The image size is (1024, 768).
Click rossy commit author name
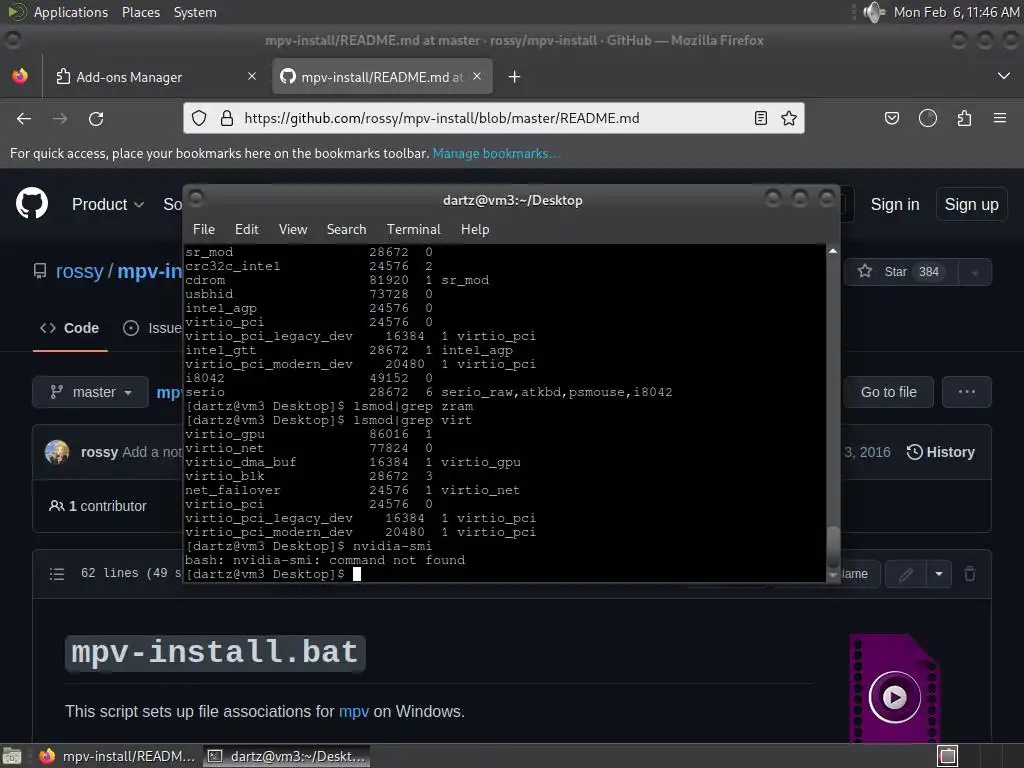(x=99, y=452)
